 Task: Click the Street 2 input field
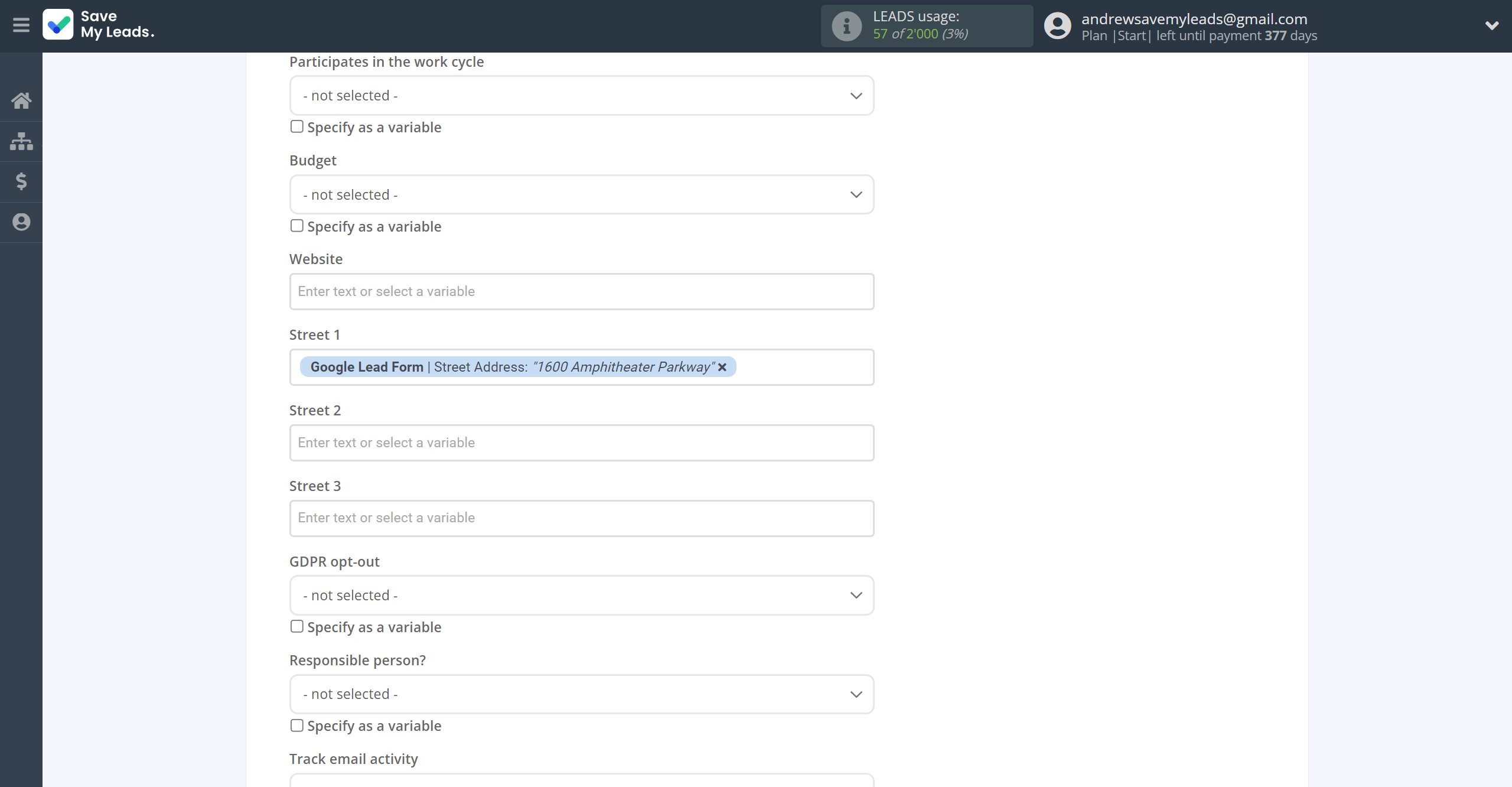[x=581, y=443]
